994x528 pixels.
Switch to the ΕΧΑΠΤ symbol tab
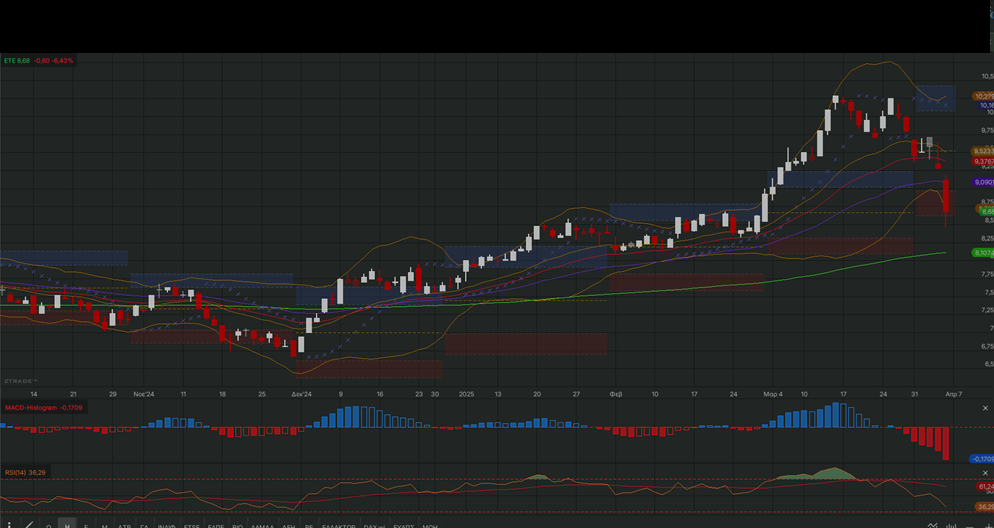tap(404, 526)
